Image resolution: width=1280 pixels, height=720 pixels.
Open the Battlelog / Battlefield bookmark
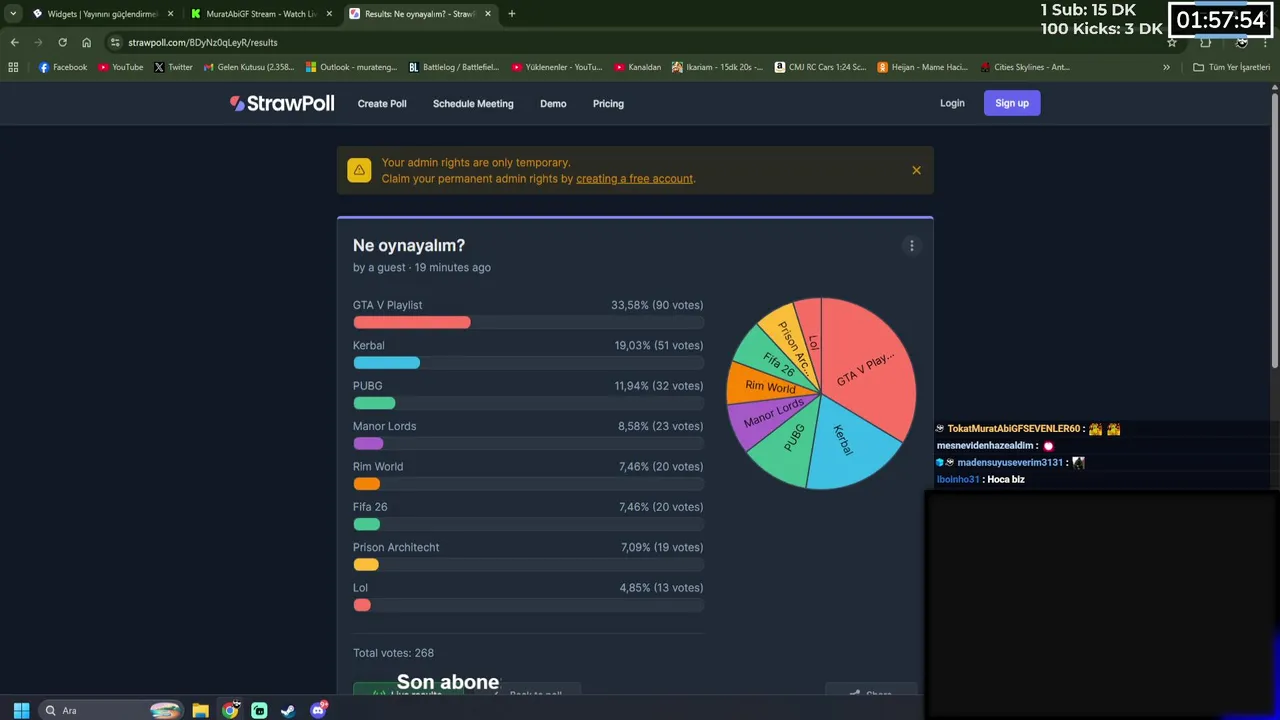click(x=454, y=67)
